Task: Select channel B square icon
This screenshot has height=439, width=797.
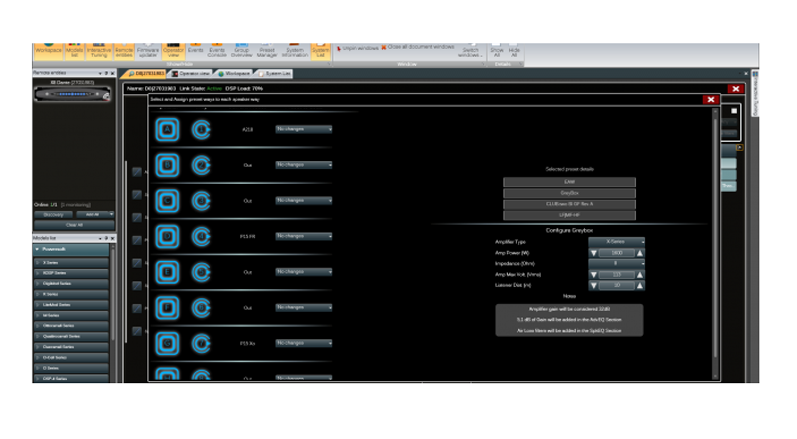Action: (x=167, y=165)
